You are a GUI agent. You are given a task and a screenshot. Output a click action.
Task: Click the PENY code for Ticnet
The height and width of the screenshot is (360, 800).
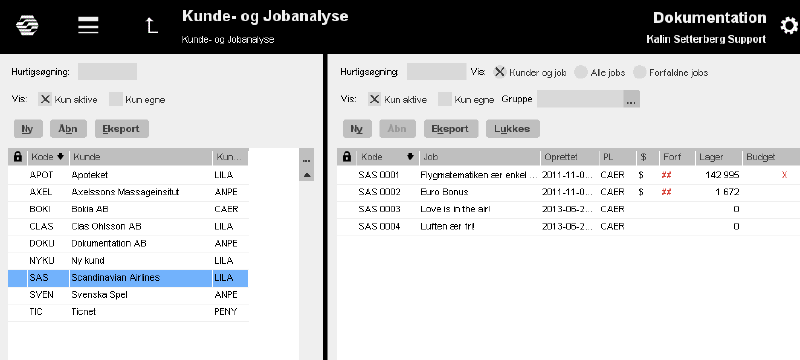click(226, 312)
